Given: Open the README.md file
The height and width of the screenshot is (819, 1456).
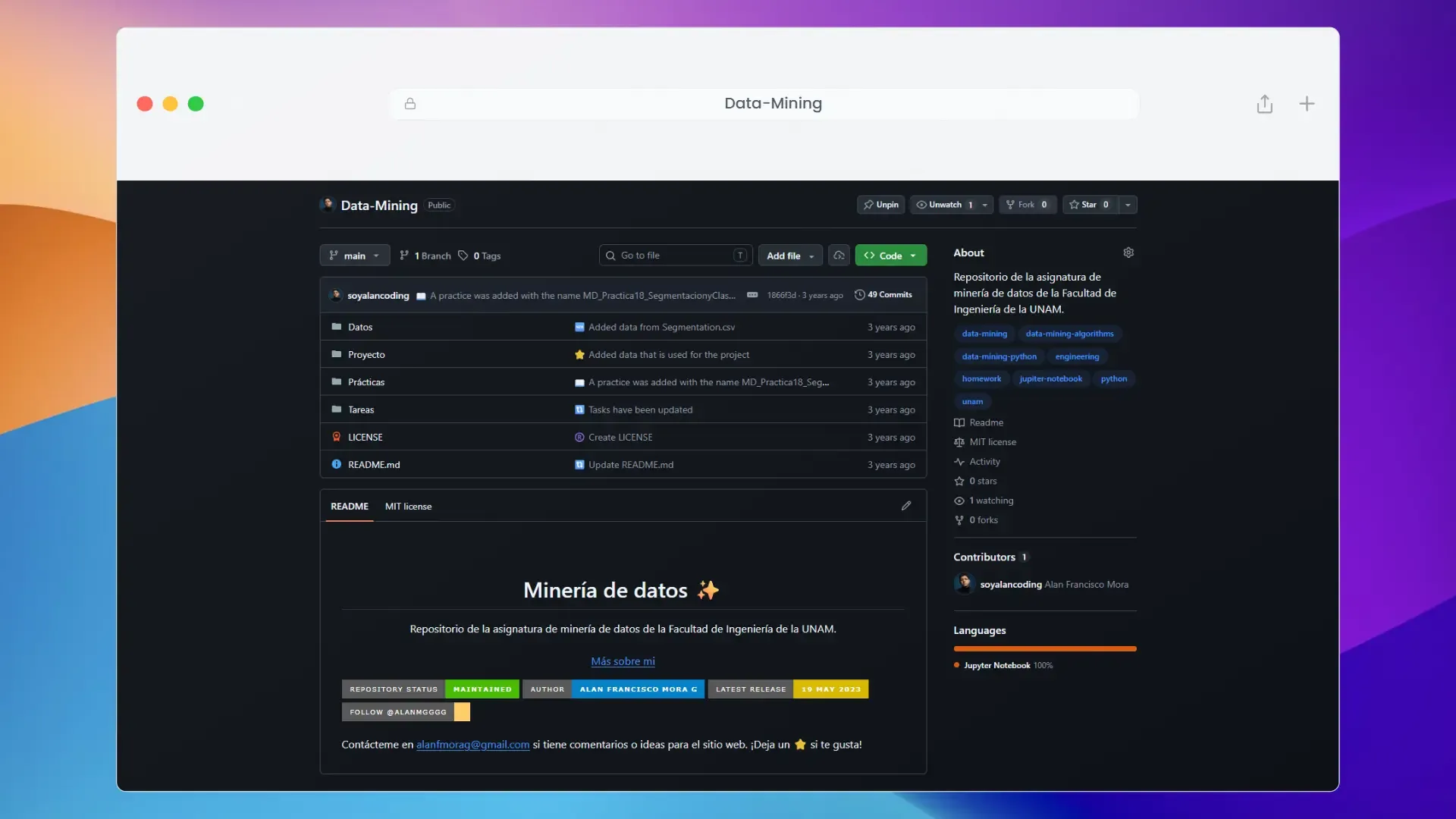Looking at the screenshot, I should 374,464.
